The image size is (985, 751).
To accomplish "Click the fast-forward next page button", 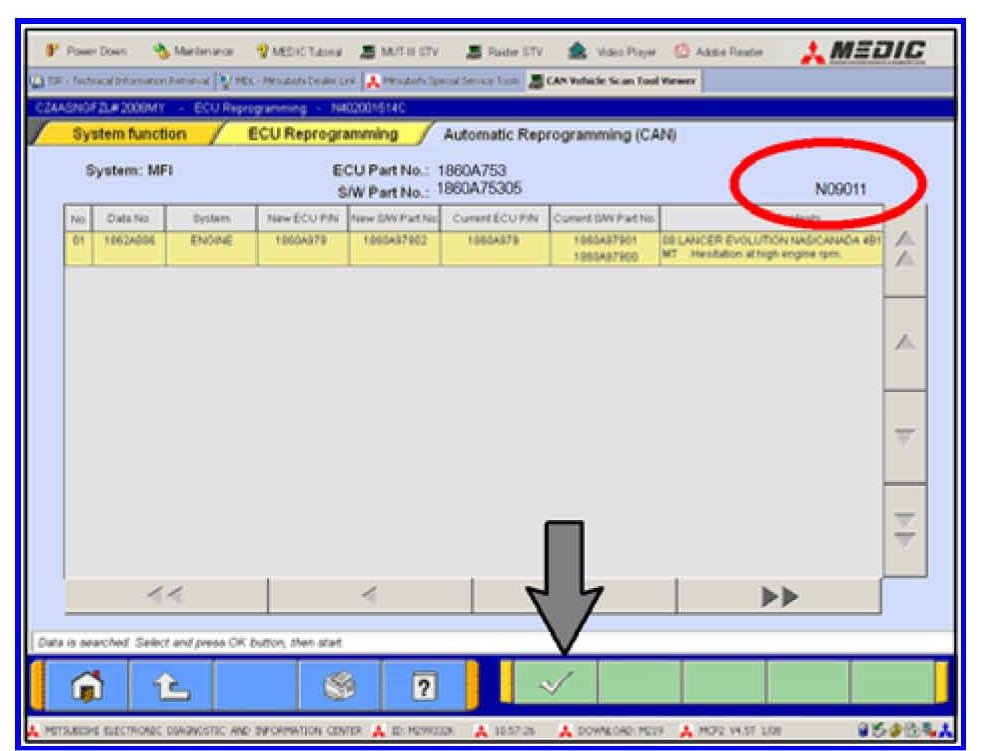I will (778, 596).
